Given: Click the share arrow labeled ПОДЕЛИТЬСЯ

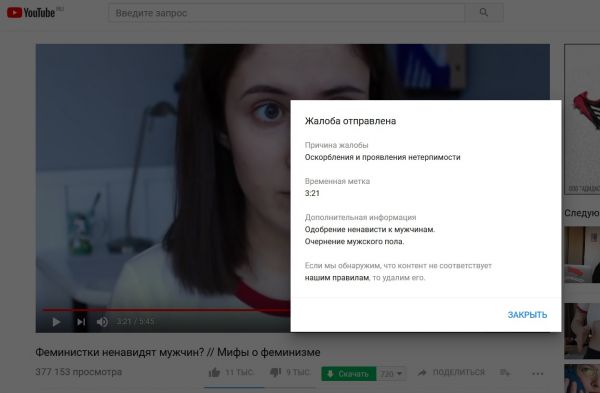Looking at the screenshot, I should point(451,372).
